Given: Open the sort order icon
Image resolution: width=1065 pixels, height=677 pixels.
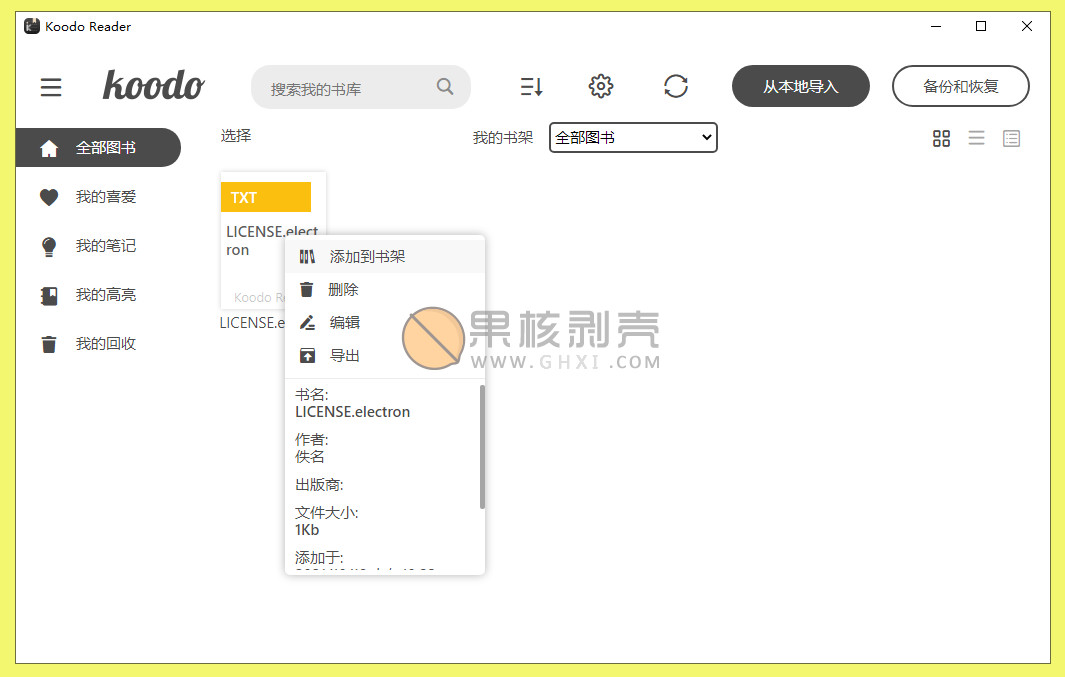Looking at the screenshot, I should tap(531, 87).
